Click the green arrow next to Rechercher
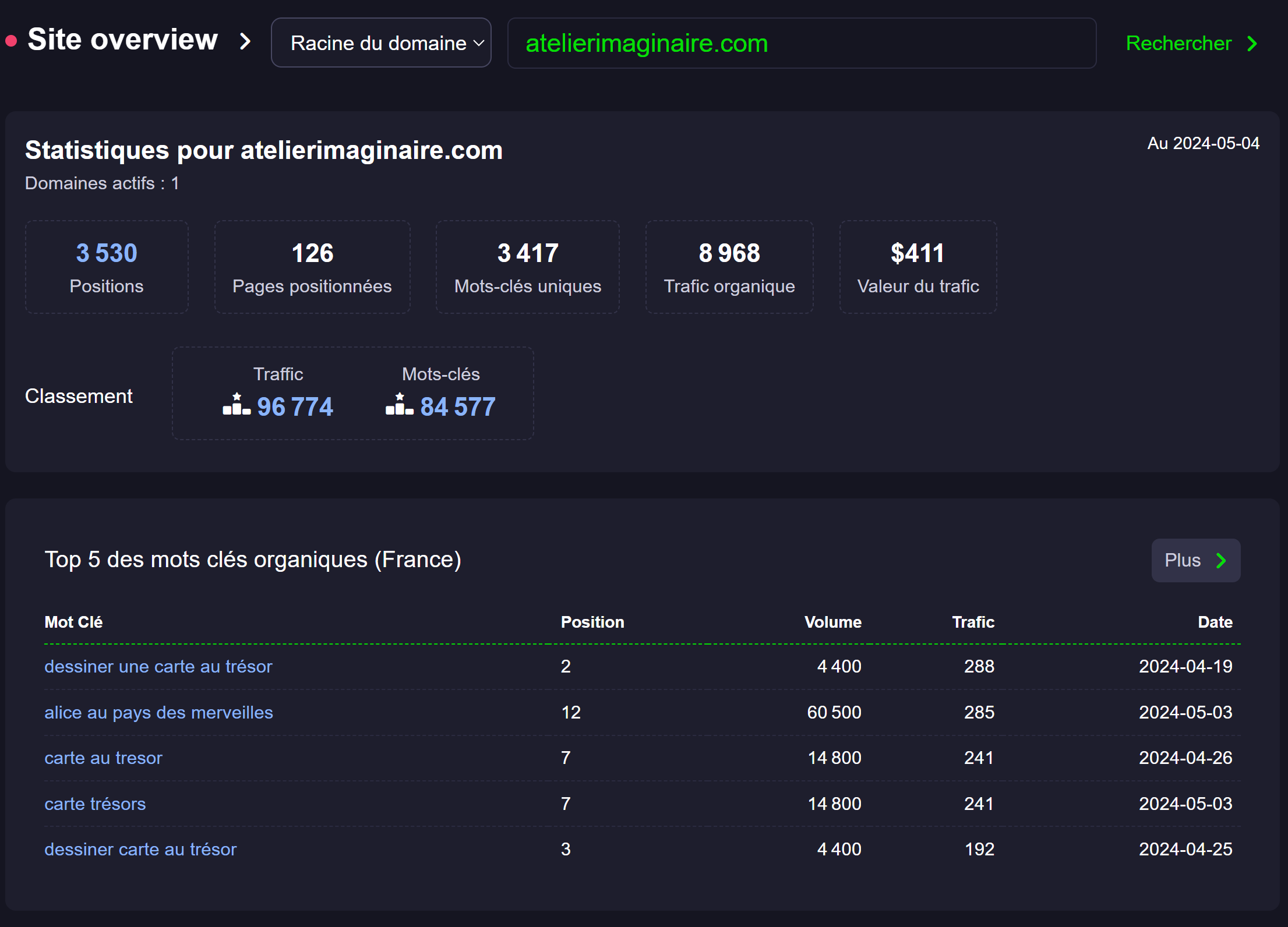The height and width of the screenshot is (927, 1288). coord(1252,44)
